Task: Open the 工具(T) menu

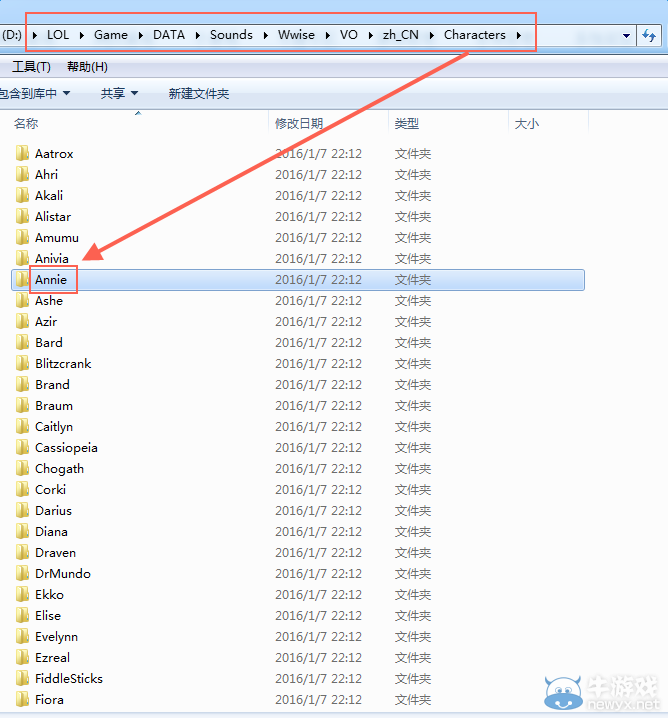Action: (31, 67)
